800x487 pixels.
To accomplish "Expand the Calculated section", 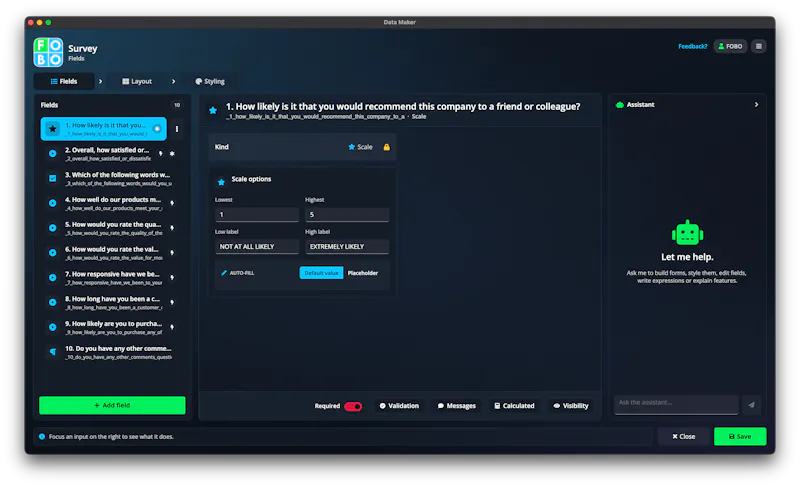I will click(x=514, y=406).
